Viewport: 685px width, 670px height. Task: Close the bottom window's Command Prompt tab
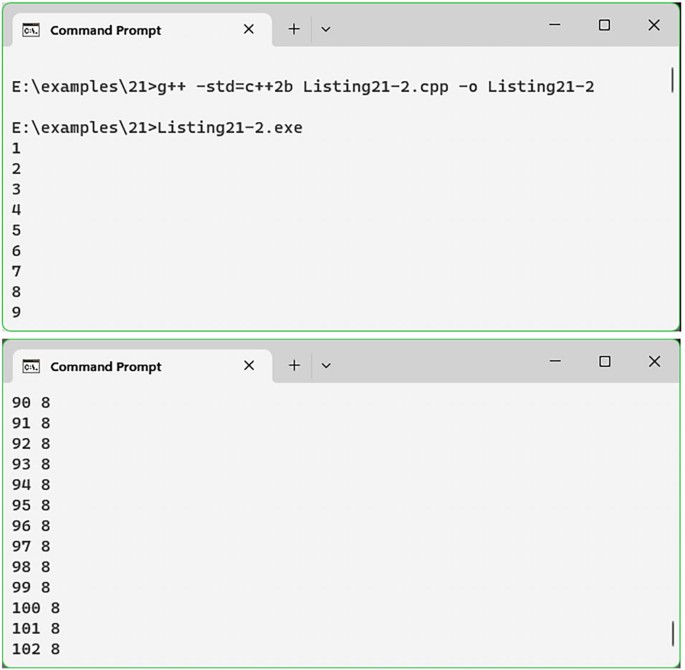(x=249, y=366)
